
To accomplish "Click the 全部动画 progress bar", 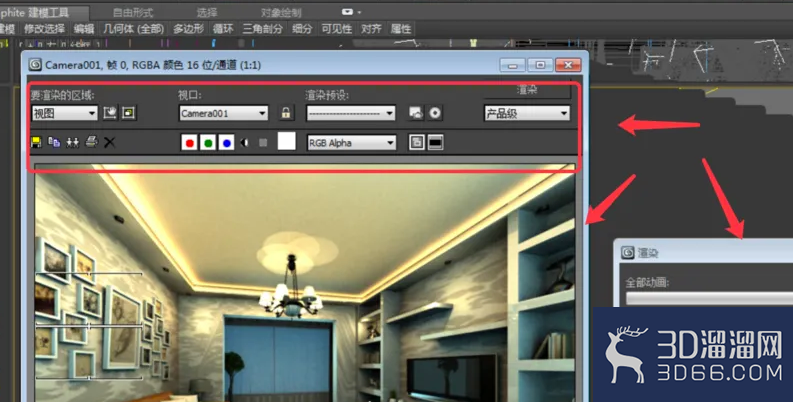I will coord(709,298).
